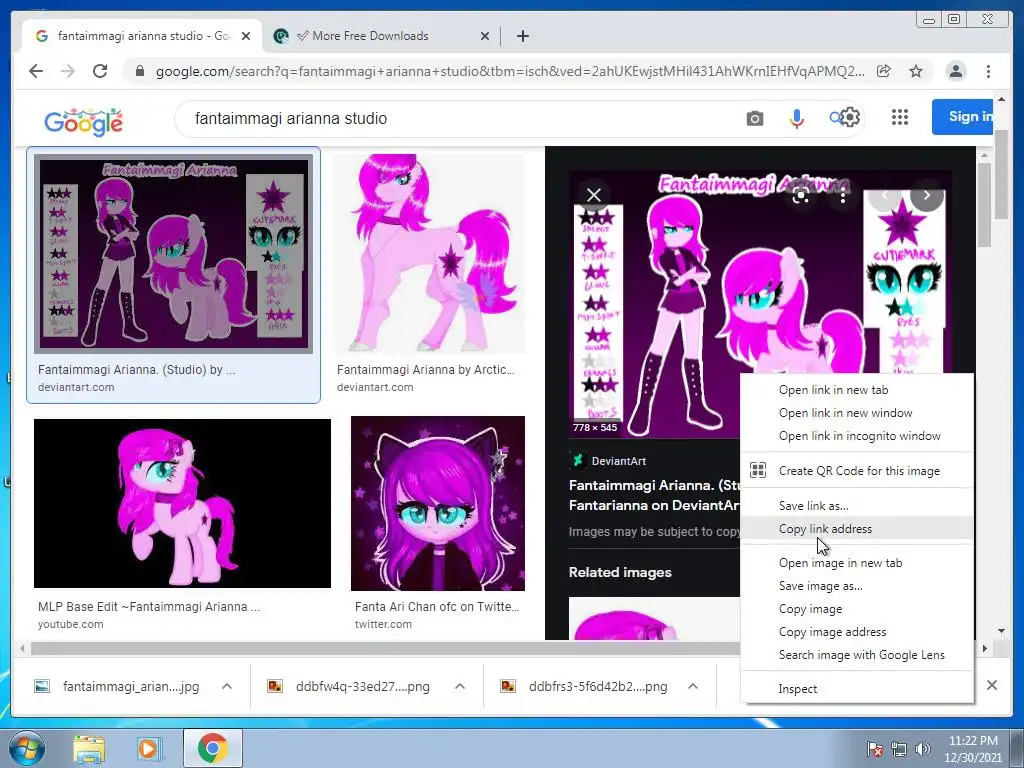Click the network tray icon
This screenshot has width=1024, height=768.
click(899, 749)
